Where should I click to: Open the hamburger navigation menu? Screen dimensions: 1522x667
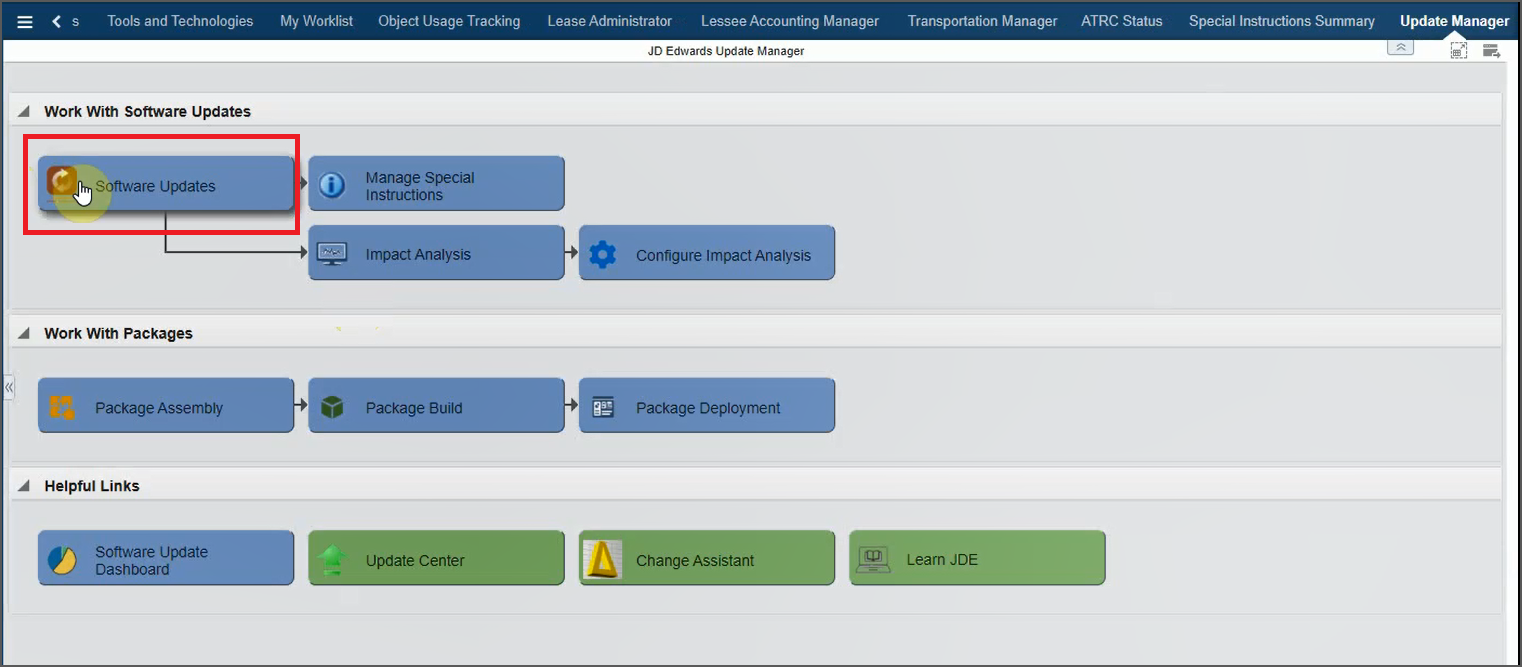pos(25,21)
